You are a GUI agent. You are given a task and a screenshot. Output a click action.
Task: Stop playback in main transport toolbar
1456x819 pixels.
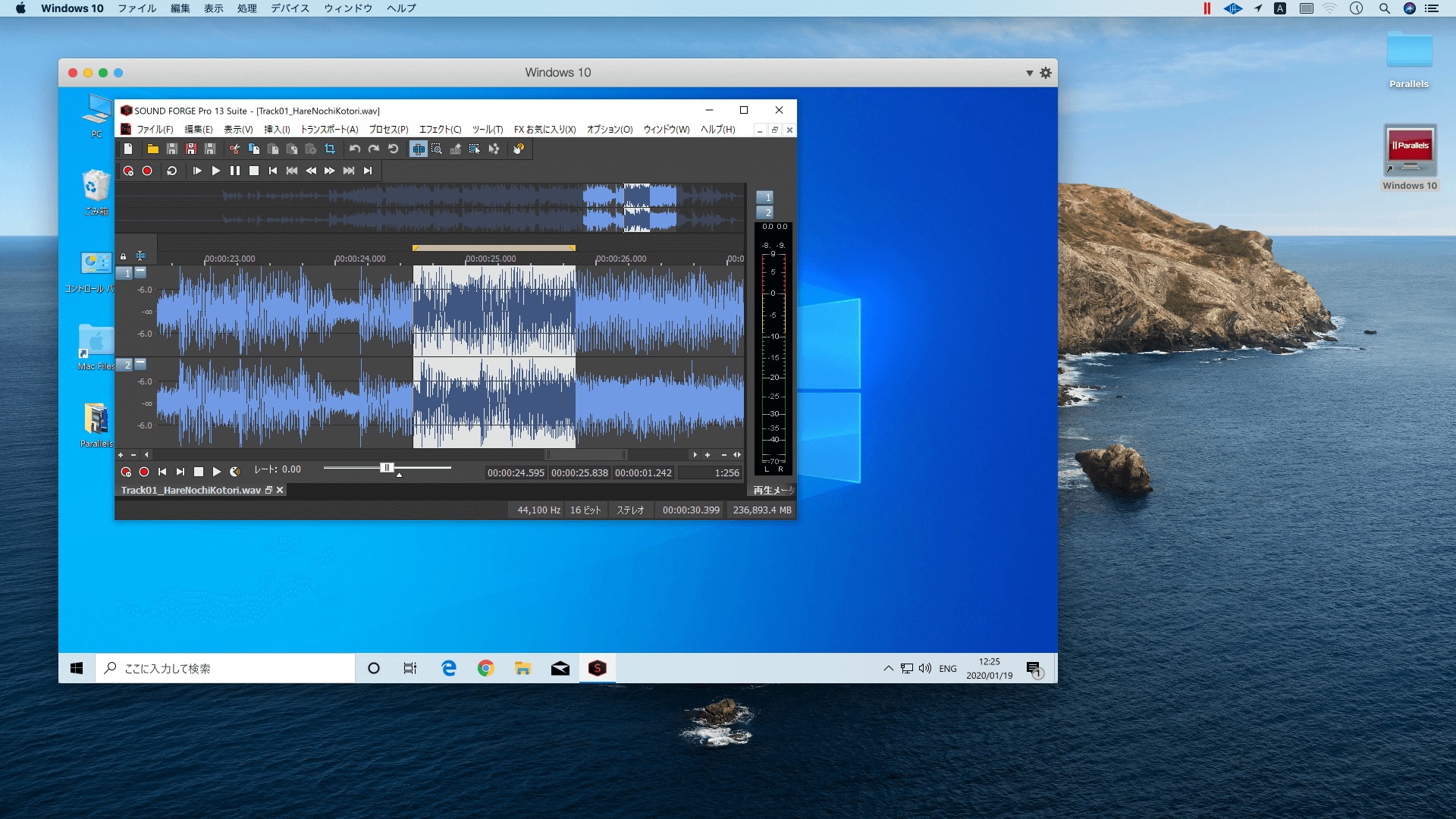254,171
